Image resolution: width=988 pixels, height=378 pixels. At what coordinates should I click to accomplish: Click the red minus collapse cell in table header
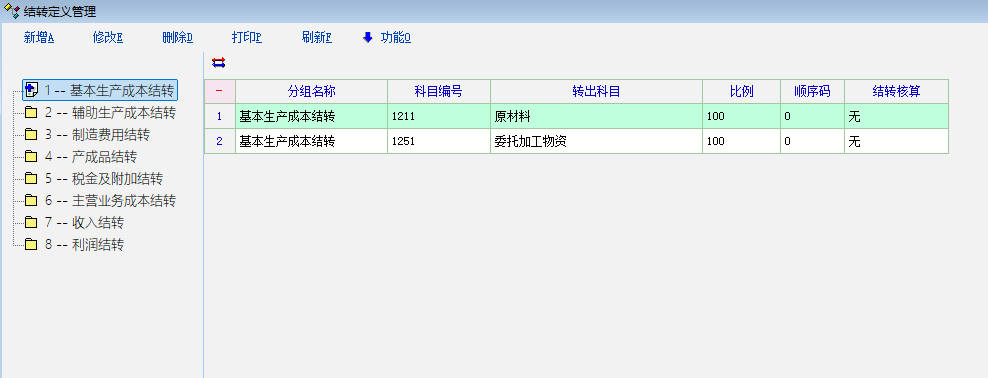219,91
